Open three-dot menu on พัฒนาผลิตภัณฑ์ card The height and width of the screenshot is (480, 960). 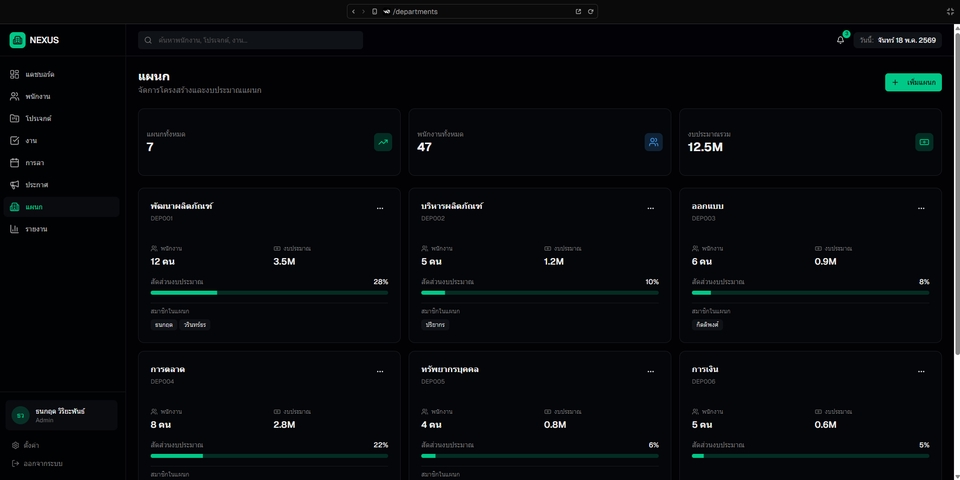380,208
